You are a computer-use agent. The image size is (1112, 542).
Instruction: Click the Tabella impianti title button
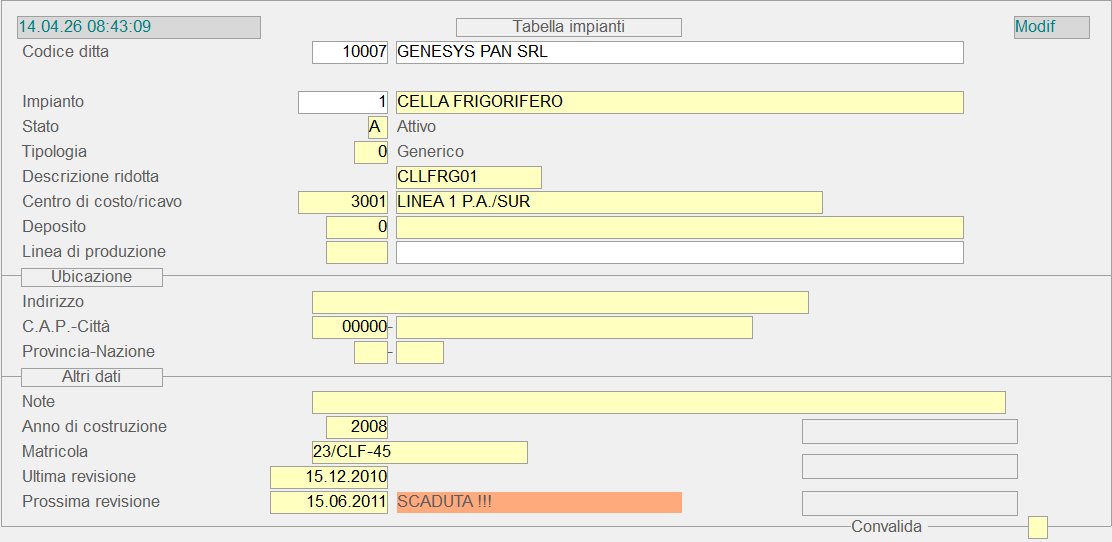click(x=568, y=27)
